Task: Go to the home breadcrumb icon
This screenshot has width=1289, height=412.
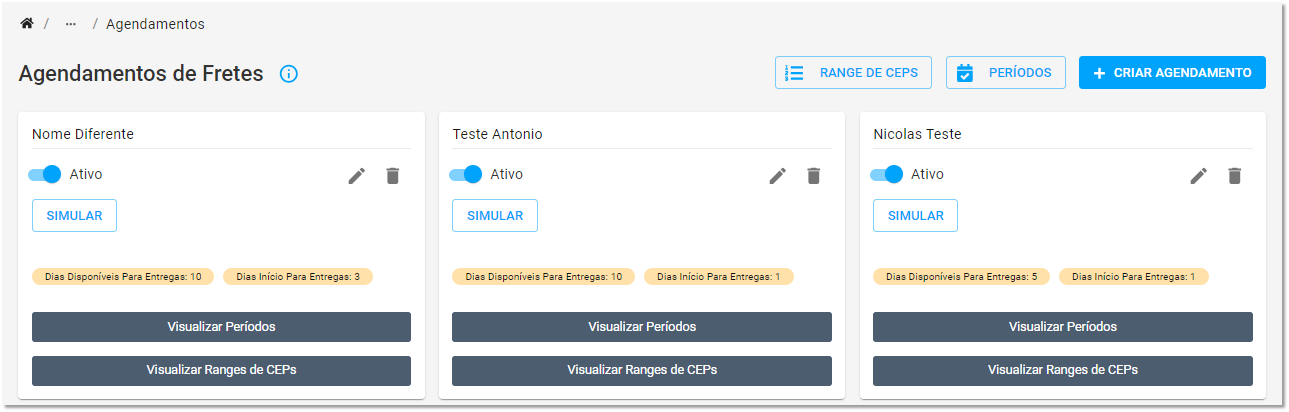Action: click(x=27, y=24)
